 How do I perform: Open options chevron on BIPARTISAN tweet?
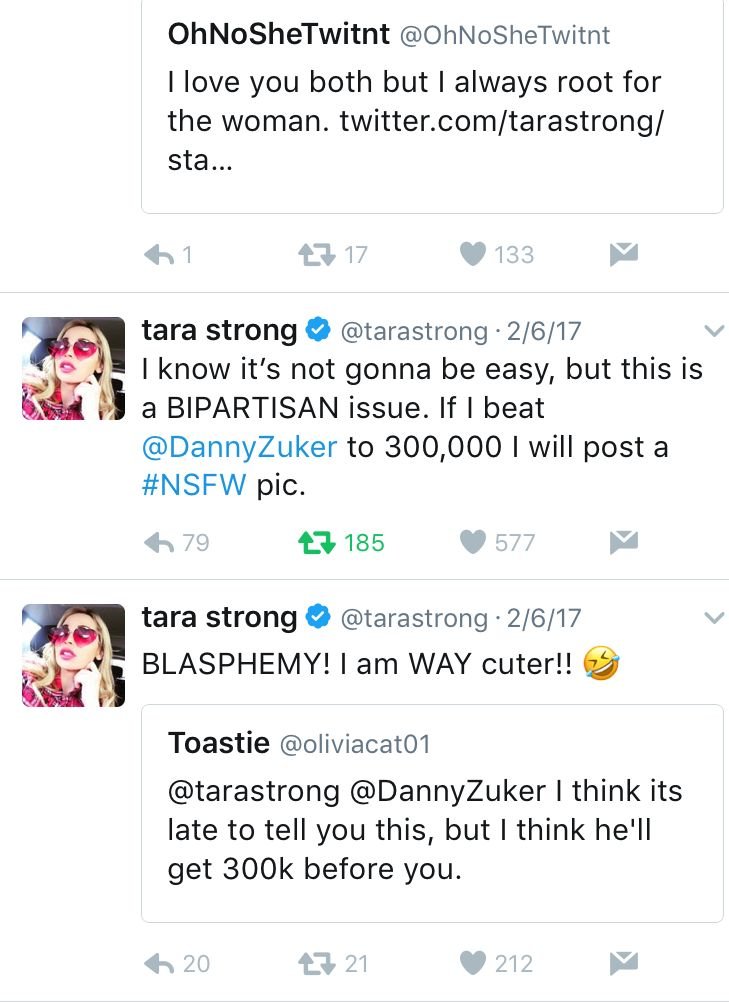click(714, 331)
